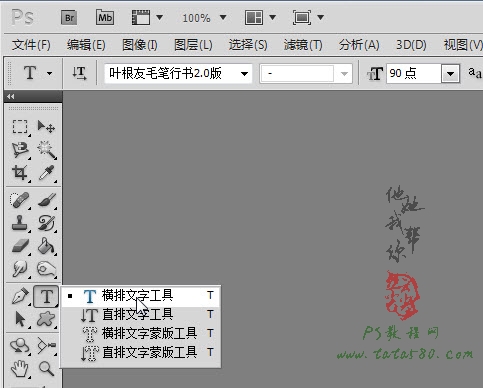
Task: Select the Pen tool
Action: tap(20, 296)
